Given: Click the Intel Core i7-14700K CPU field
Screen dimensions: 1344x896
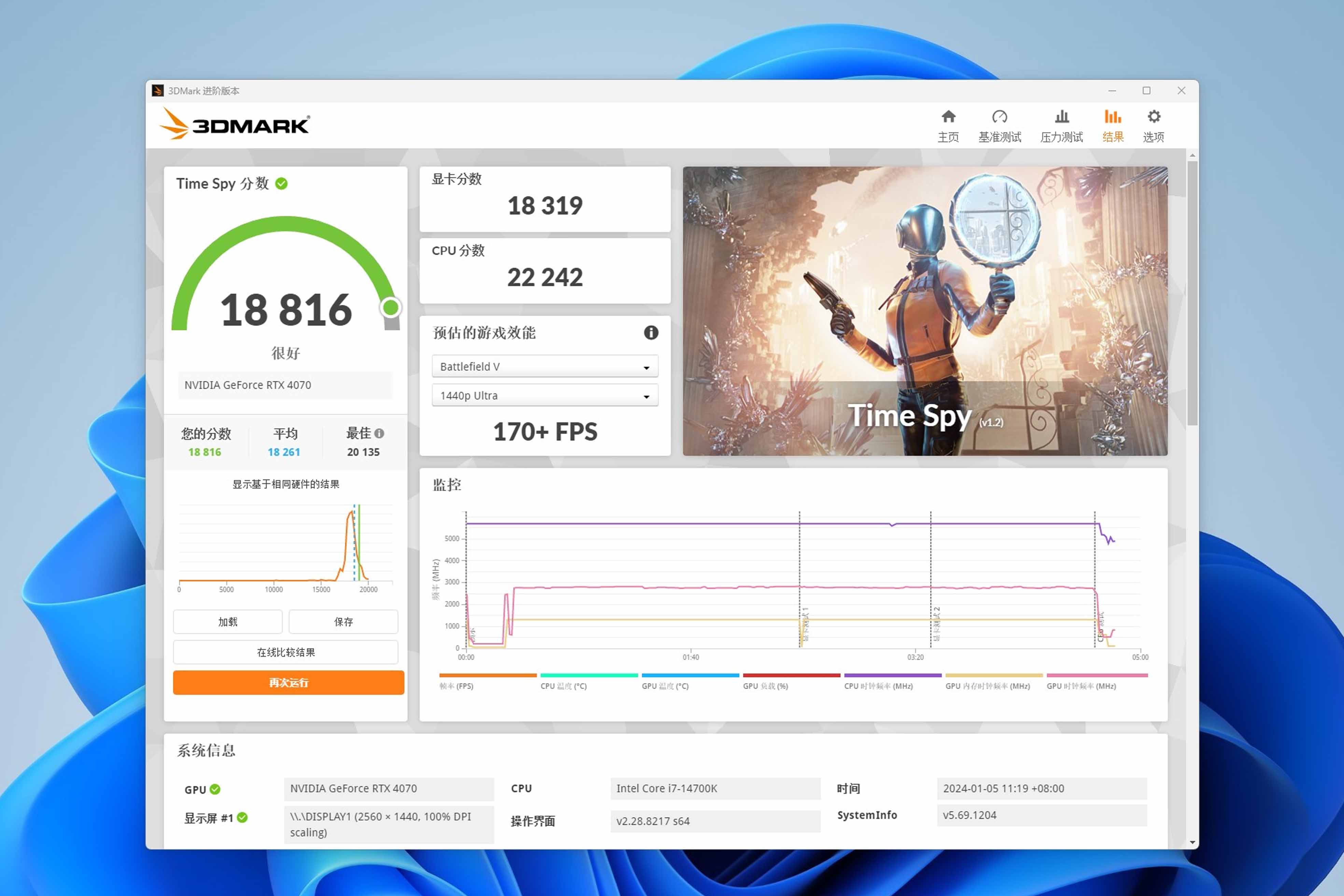Looking at the screenshot, I should point(715,788).
